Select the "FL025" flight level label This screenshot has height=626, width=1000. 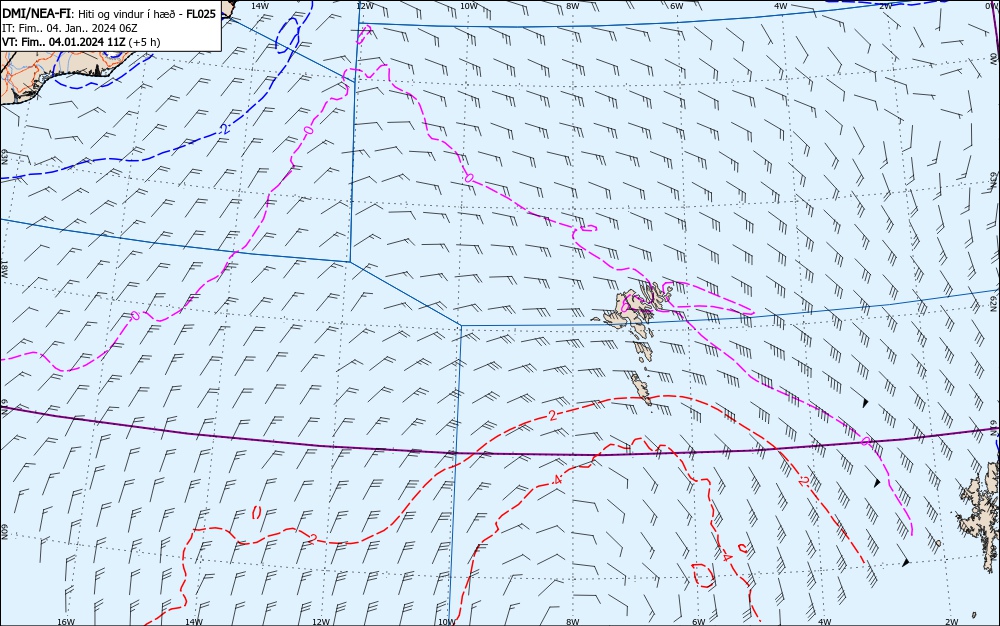tap(200, 13)
